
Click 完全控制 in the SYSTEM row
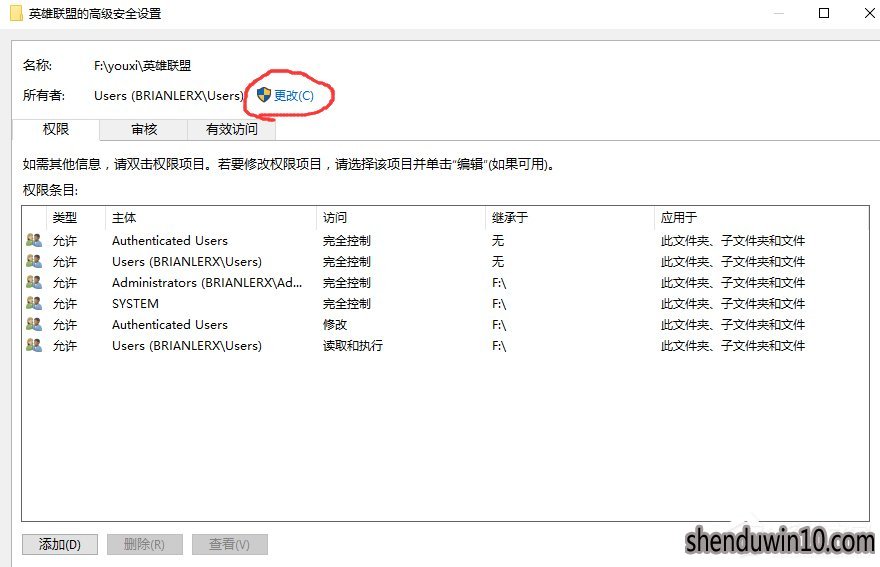click(x=347, y=304)
